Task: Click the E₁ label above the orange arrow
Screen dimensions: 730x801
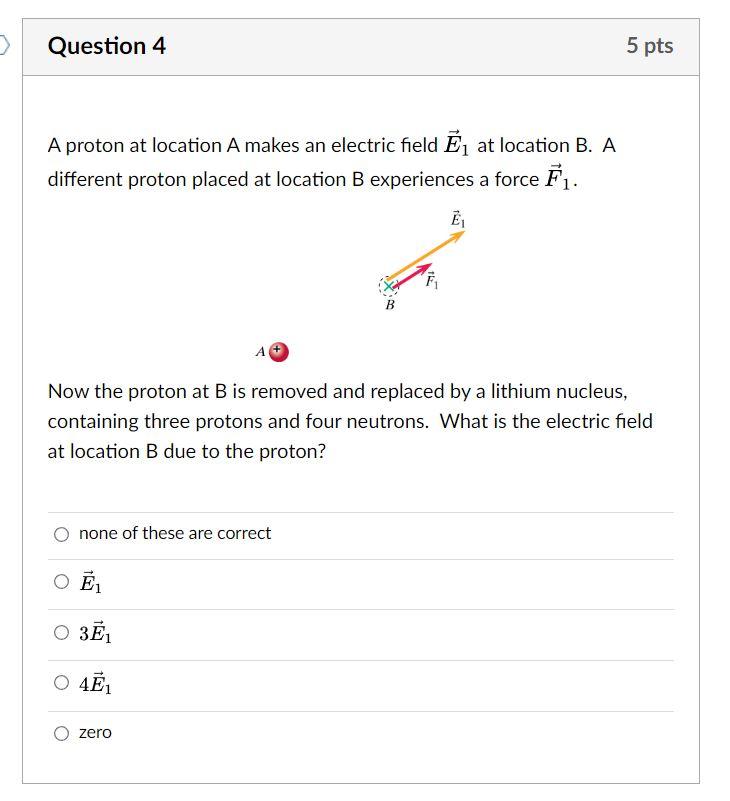Action: [x=456, y=218]
